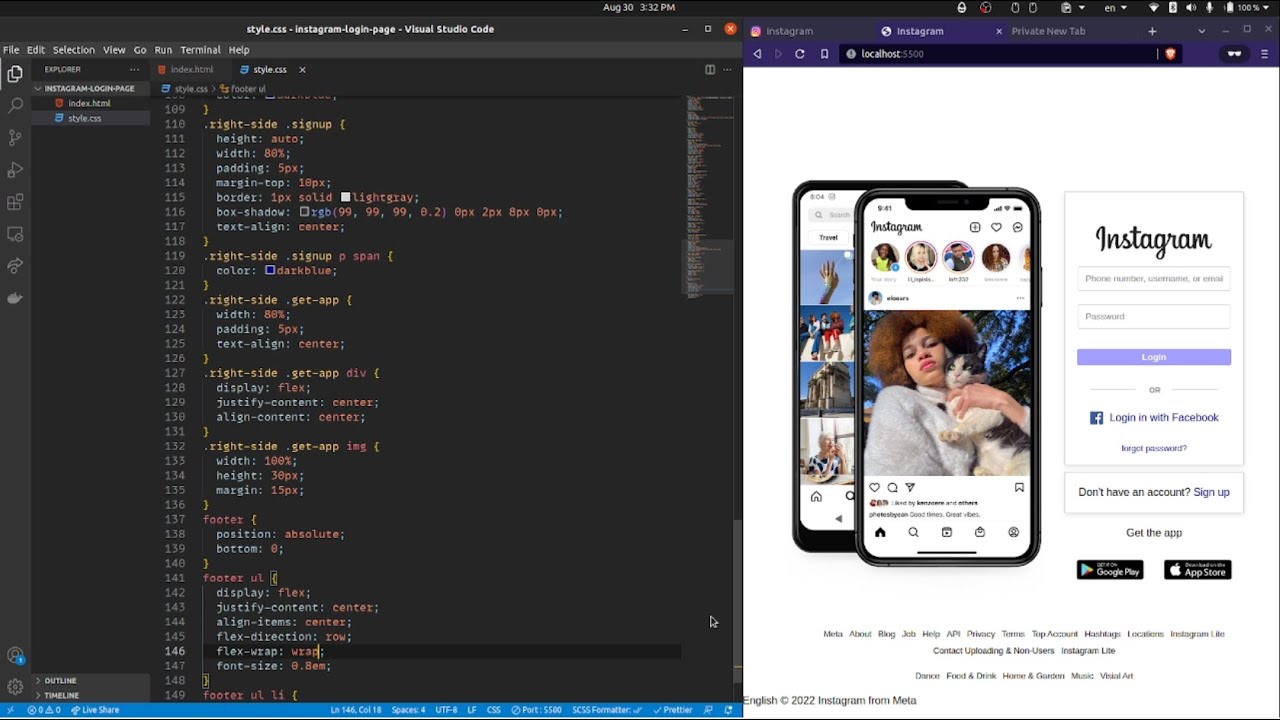Open the File menu

point(11,49)
